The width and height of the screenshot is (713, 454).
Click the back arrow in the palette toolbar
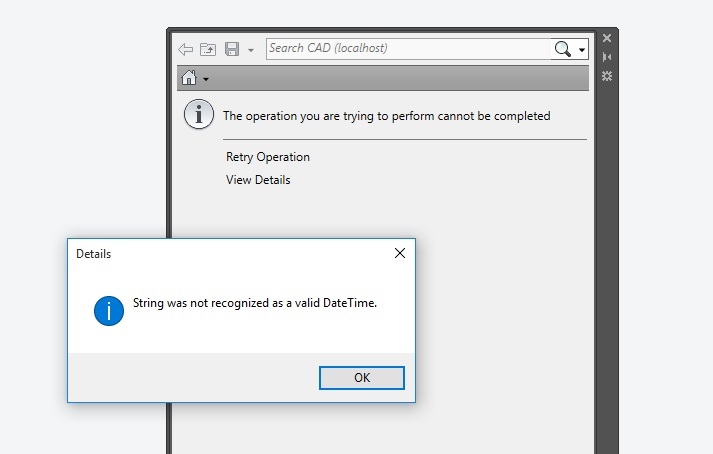point(185,49)
